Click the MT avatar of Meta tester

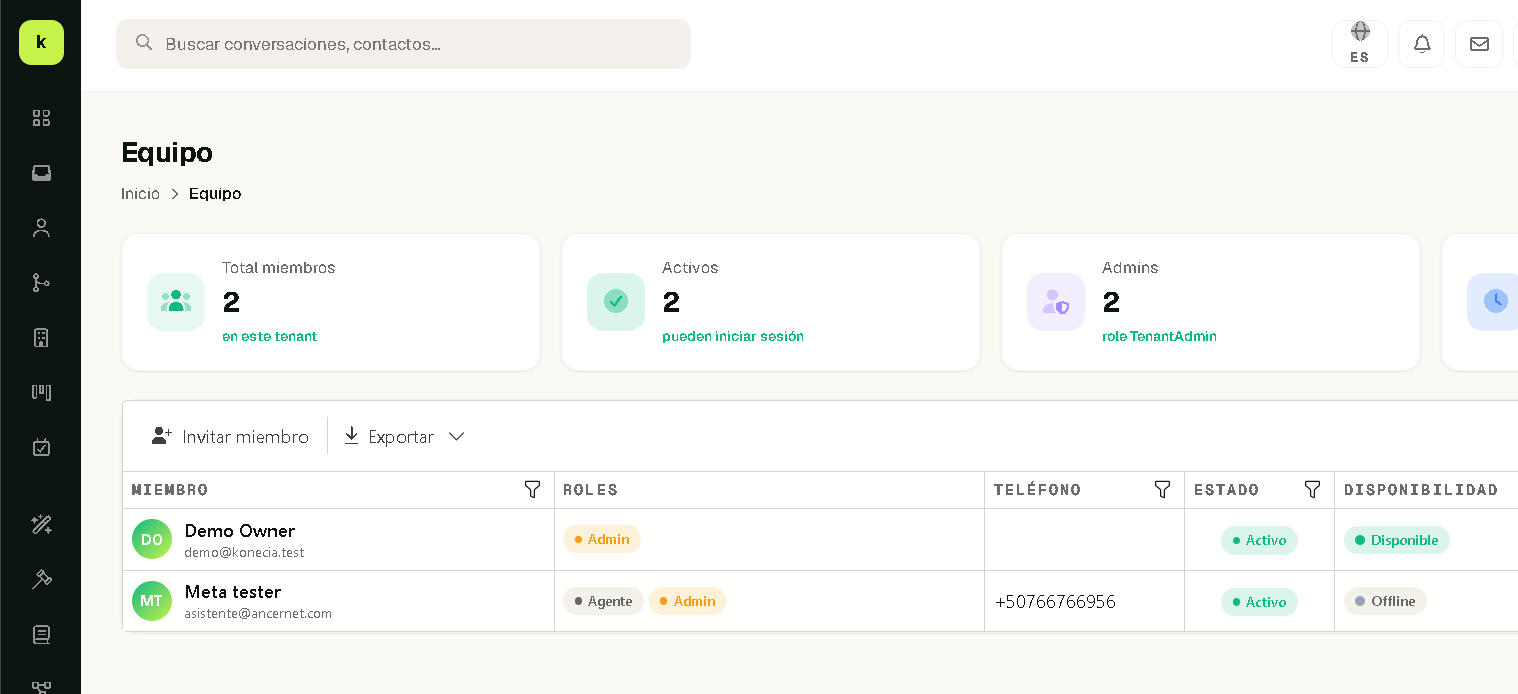tap(152, 601)
